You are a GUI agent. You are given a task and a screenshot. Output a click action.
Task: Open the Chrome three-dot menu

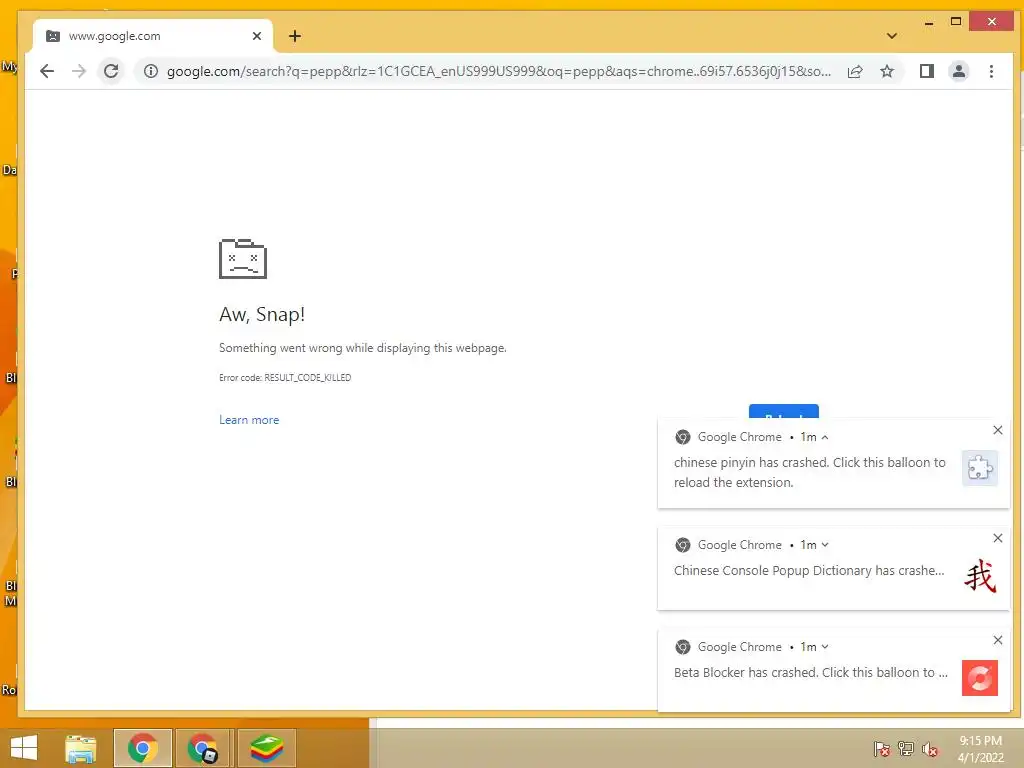(991, 71)
